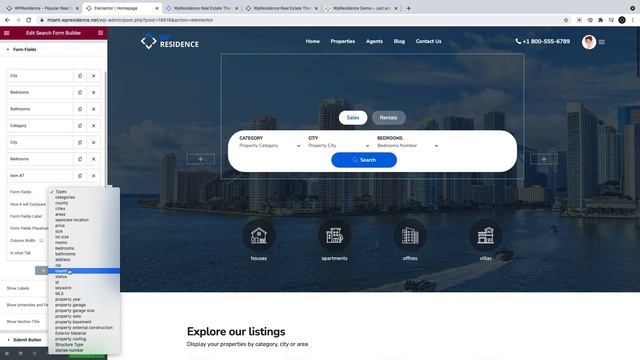
Task: Open the Category field row
Action: pyautogui.click(x=40, y=126)
